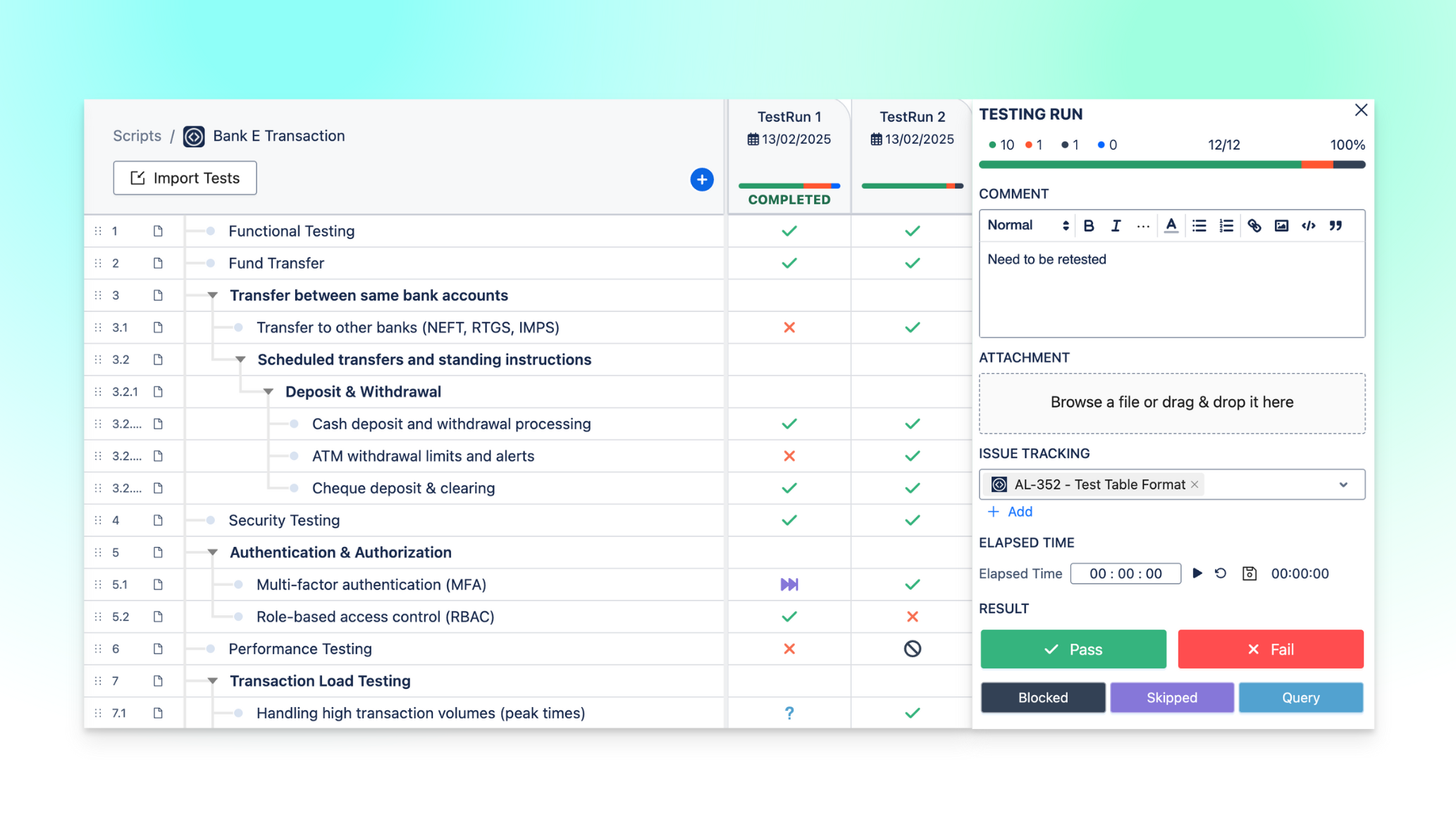The width and height of the screenshot is (1456, 827).
Task: Insert a numbered list in the comment
Action: 1227,226
